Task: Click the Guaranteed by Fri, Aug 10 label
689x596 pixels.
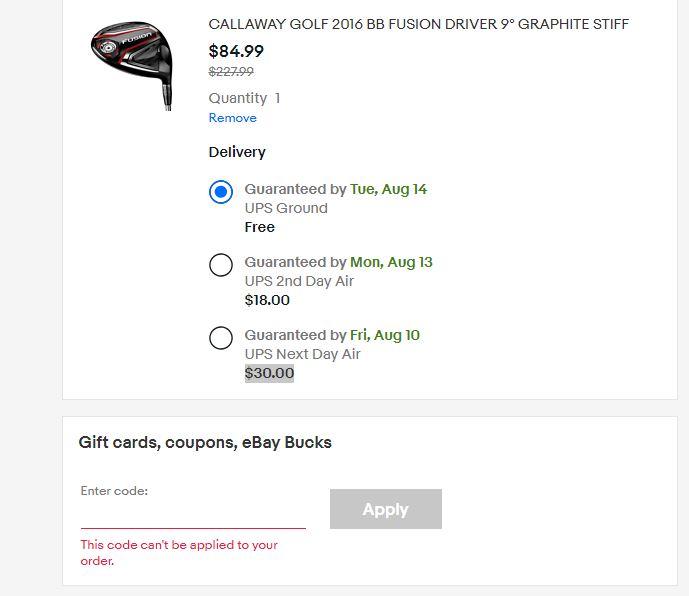Action: pyautogui.click(x=332, y=335)
